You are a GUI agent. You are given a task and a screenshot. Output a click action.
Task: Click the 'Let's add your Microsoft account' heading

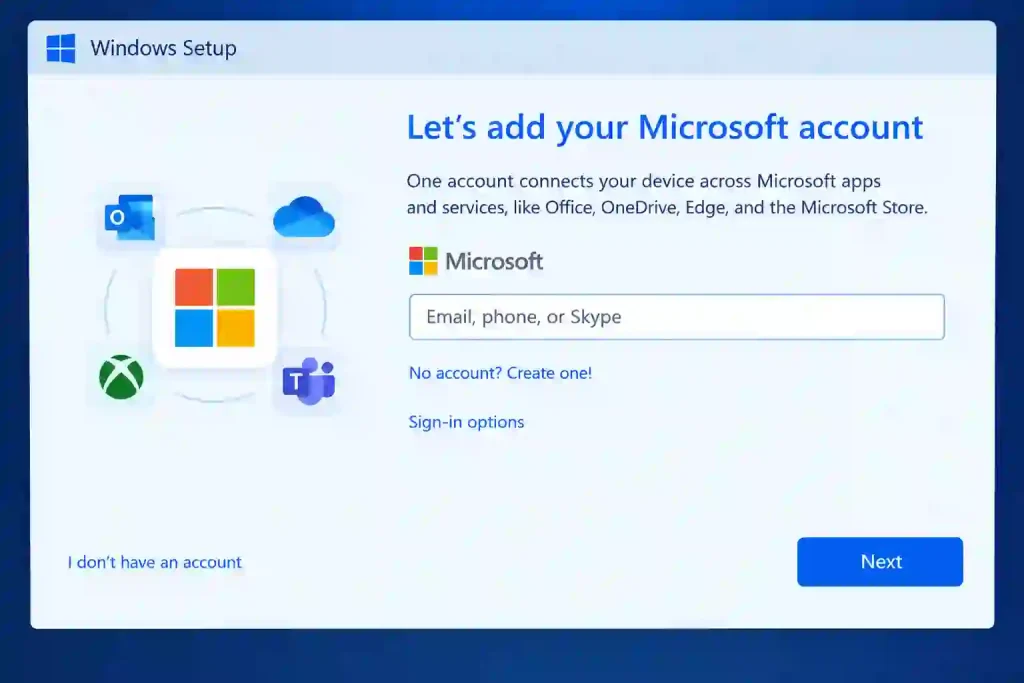coord(665,127)
